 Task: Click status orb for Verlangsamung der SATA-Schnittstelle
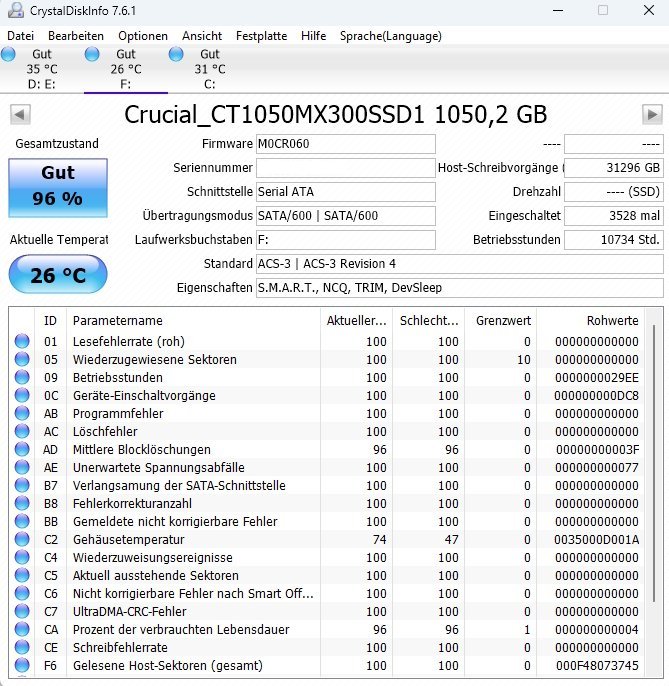22,485
